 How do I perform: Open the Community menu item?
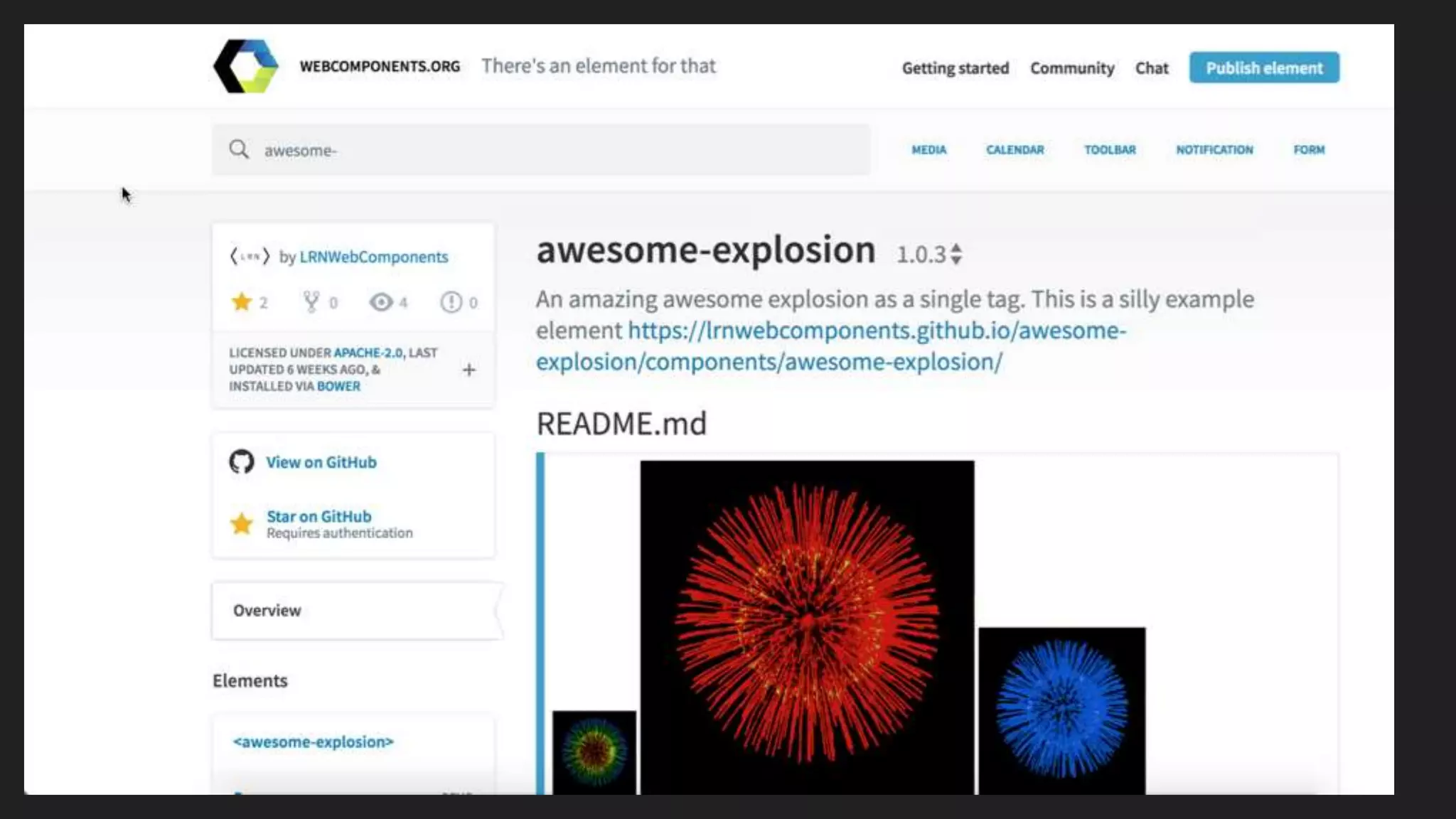pyautogui.click(x=1071, y=68)
